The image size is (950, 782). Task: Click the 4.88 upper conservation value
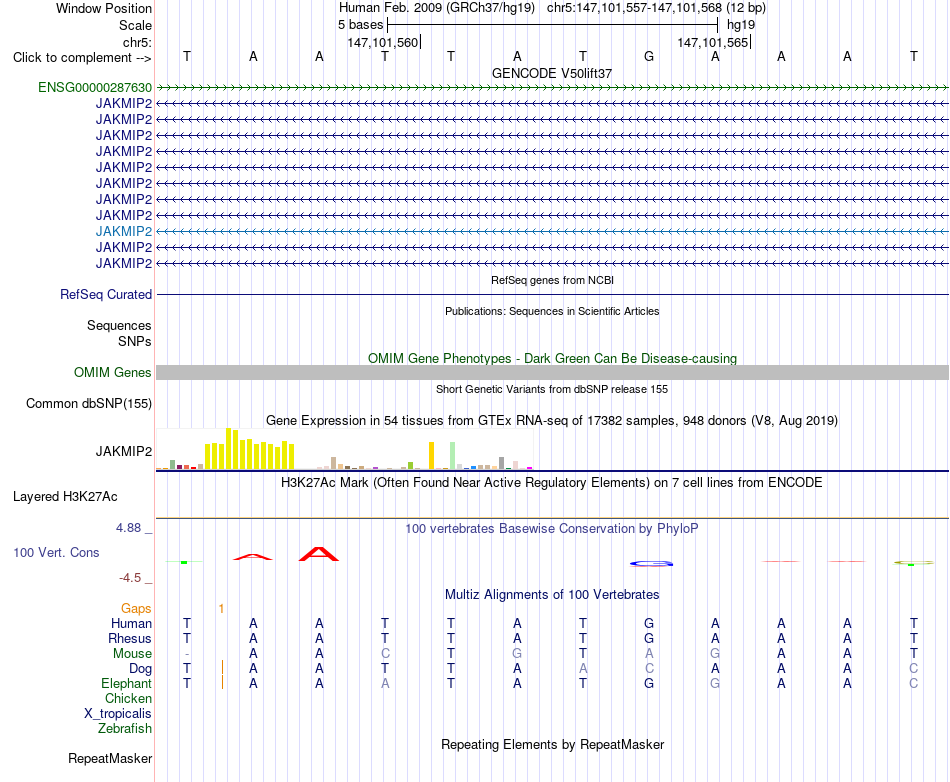[x=128, y=528]
